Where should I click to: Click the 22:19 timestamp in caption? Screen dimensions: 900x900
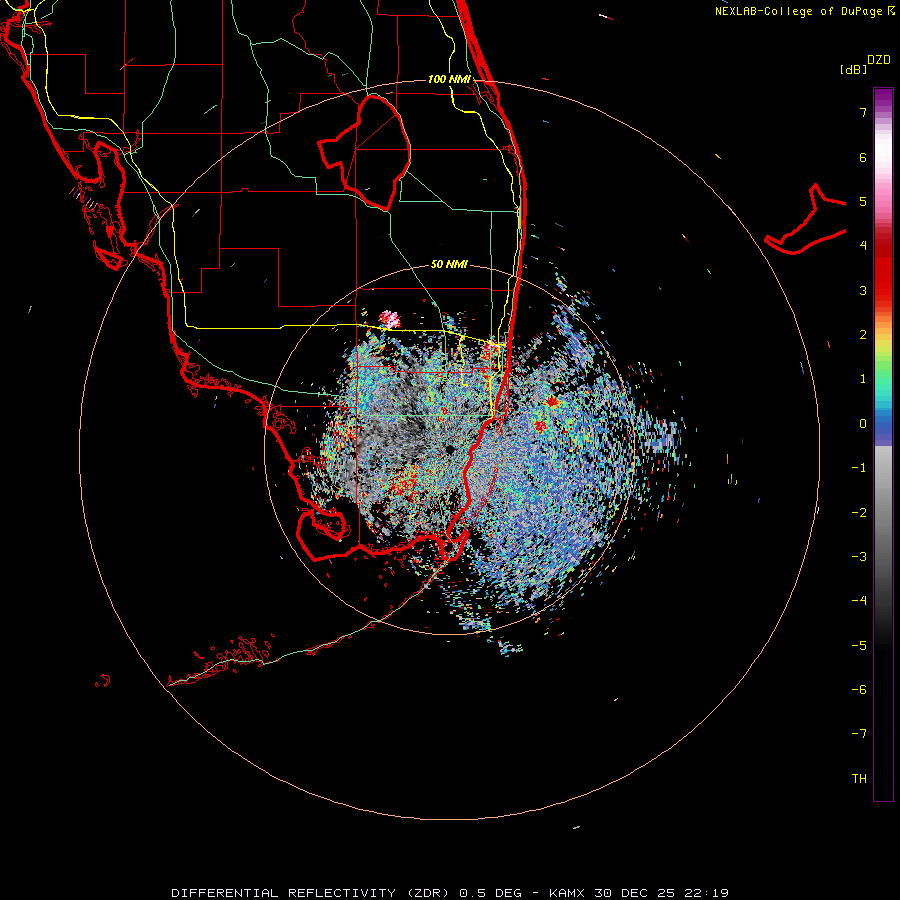click(x=707, y=893)
